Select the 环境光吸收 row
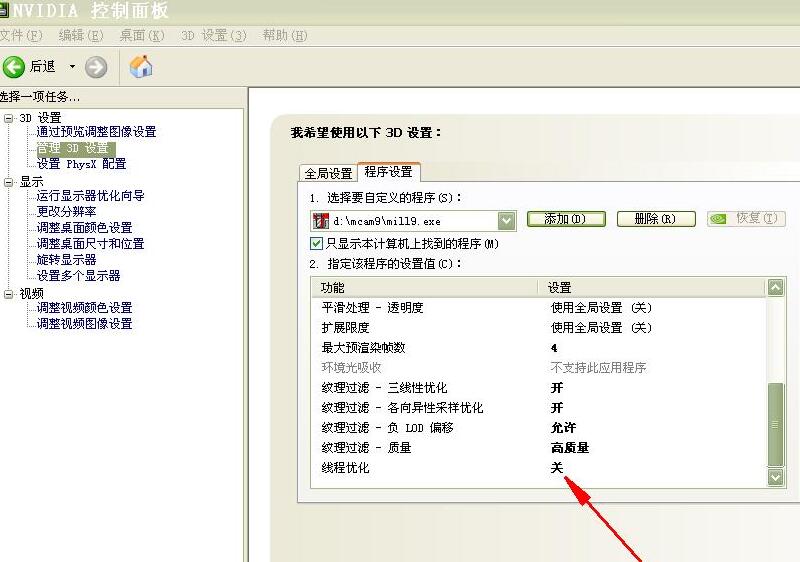Viewport: 800px width, 562px height. pos(539,368)
